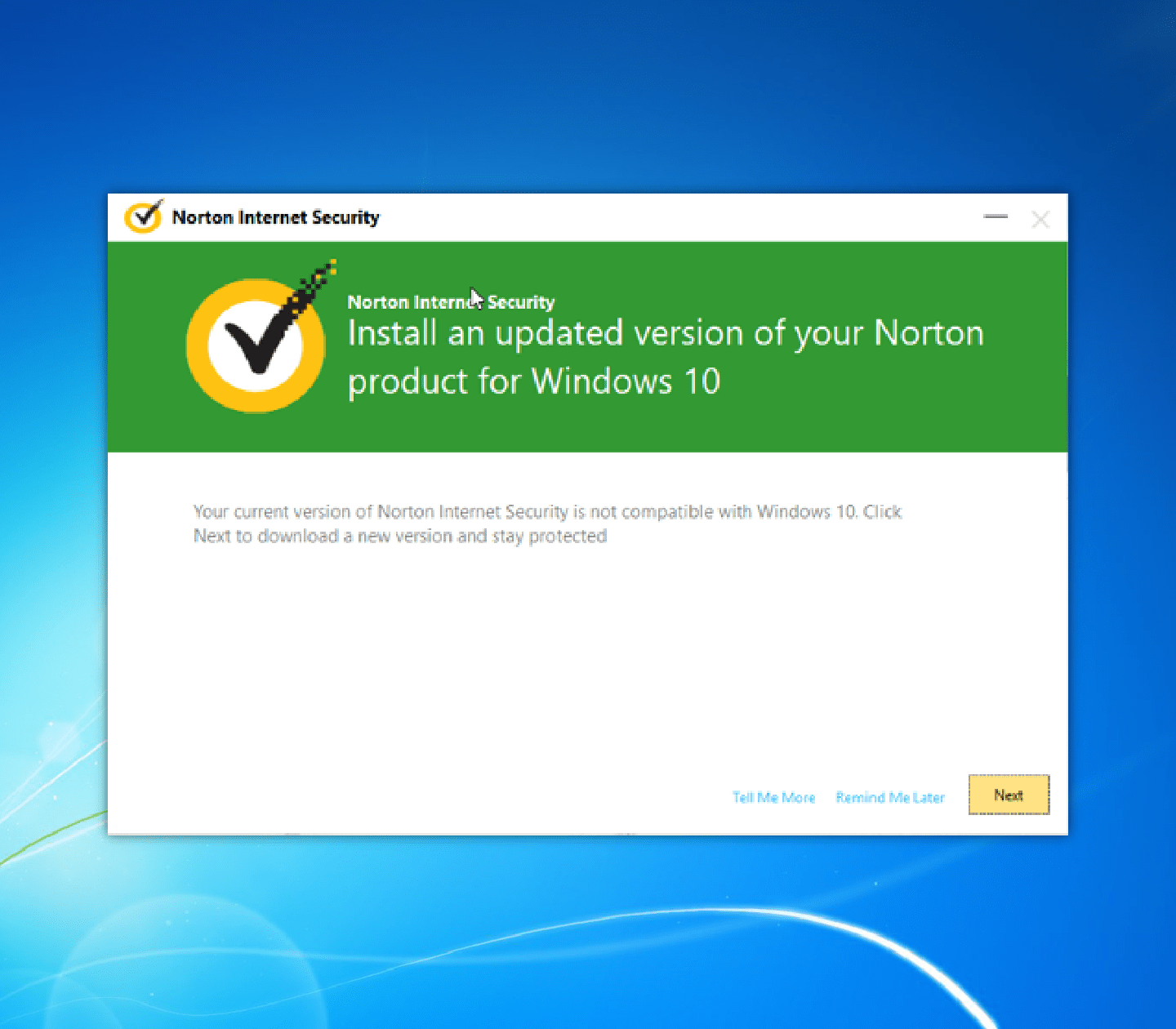The width and height of the screenshot is (1176, 1029).
Task: Click the 'Norton Internet Security' title bar text
Action: pos(276,217)
